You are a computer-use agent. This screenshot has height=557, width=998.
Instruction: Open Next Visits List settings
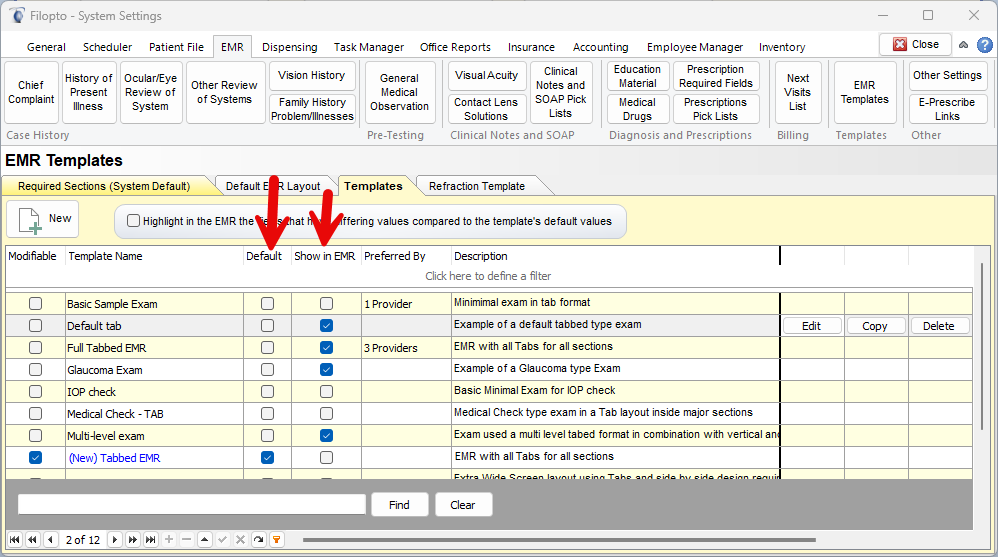(798, 92)
